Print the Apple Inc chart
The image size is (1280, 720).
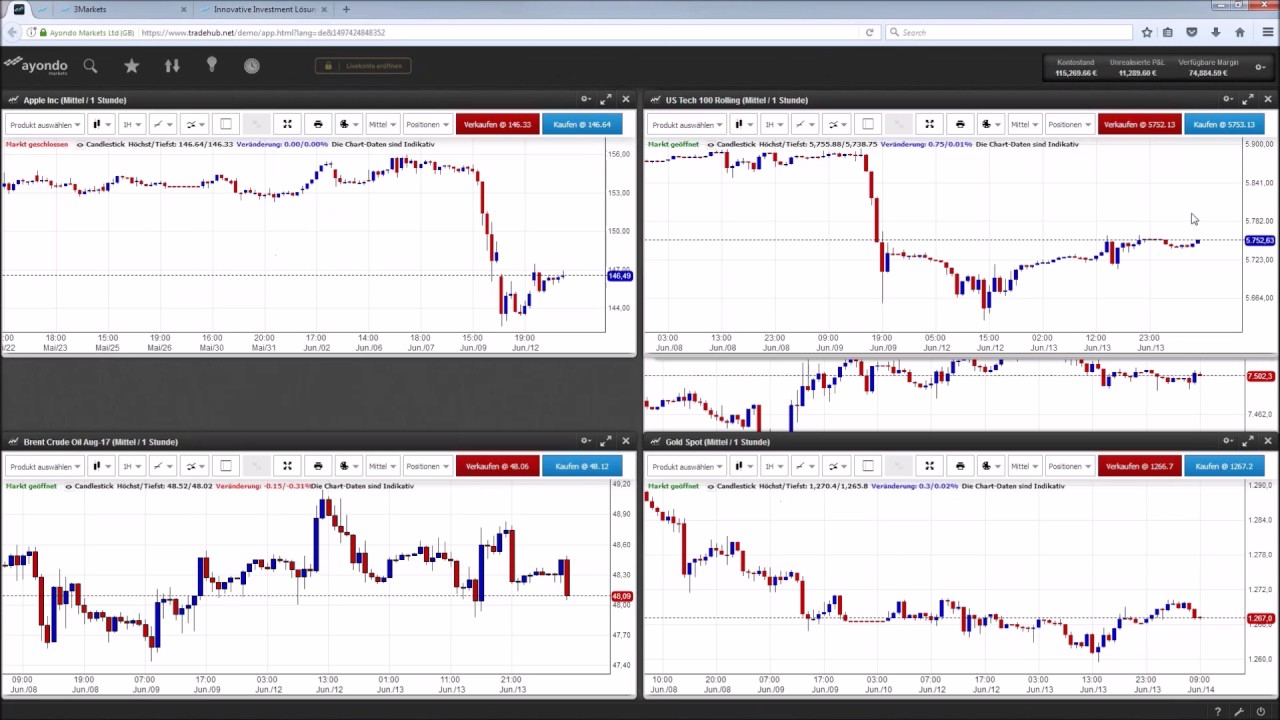click(318, 124)
